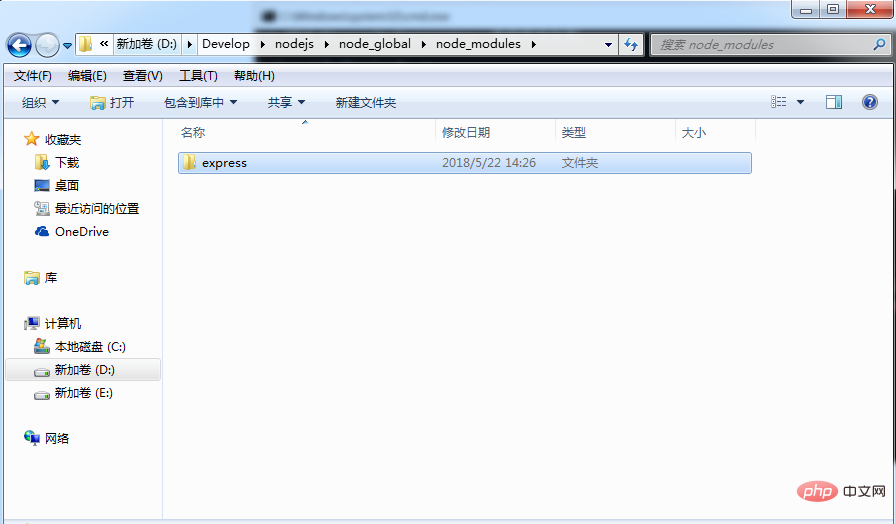The width and height of the screenshot is (896, 524).
Task: Expand arrow after node_modules breadcrumb
Action: pyautogui.click(x=534, y=44)
